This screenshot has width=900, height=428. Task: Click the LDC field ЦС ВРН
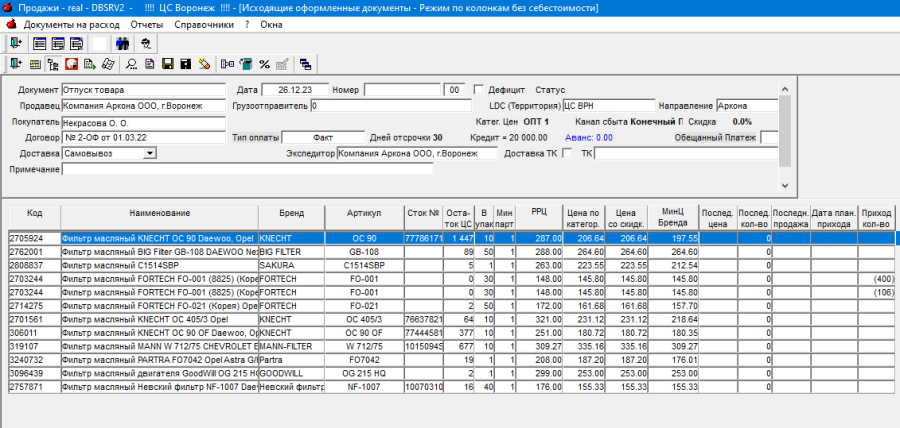pos(608,106)
